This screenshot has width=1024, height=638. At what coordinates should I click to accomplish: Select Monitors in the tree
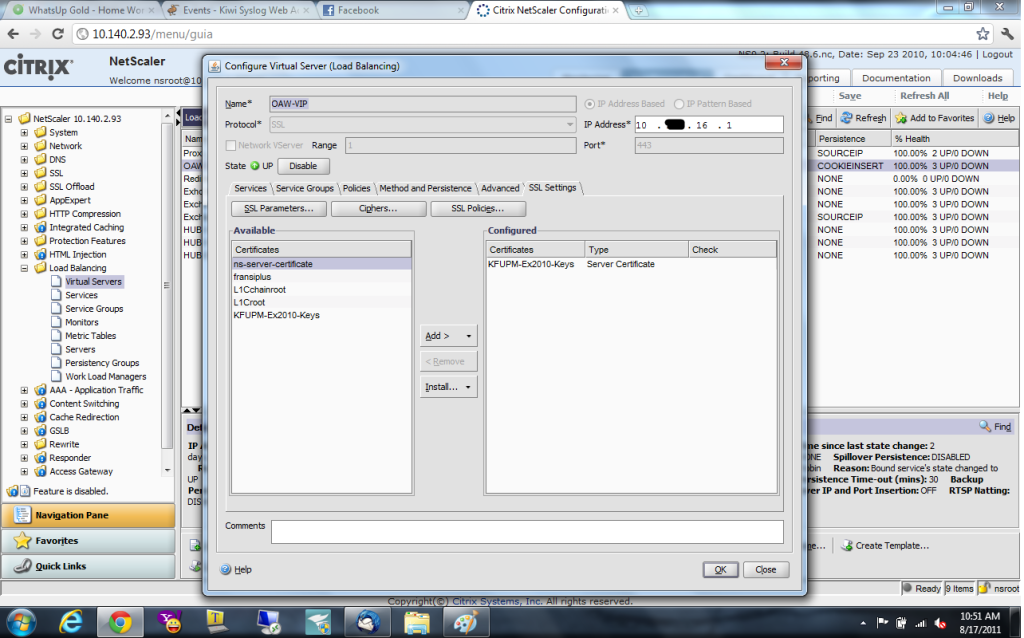[x=82, y=323]
